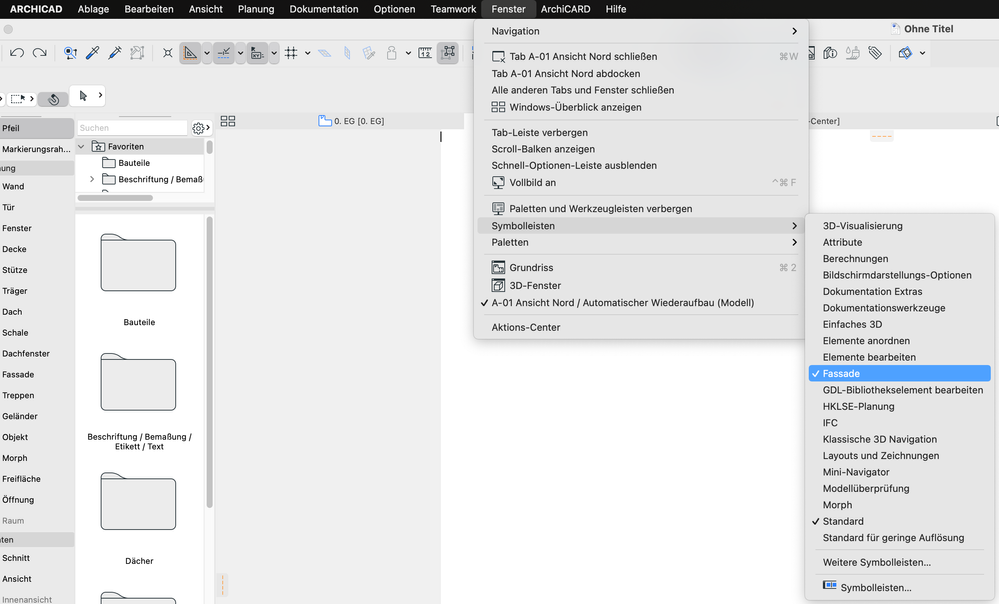Click the marquee selection icon
The image size is (999, 604).
tap(17, 99)
